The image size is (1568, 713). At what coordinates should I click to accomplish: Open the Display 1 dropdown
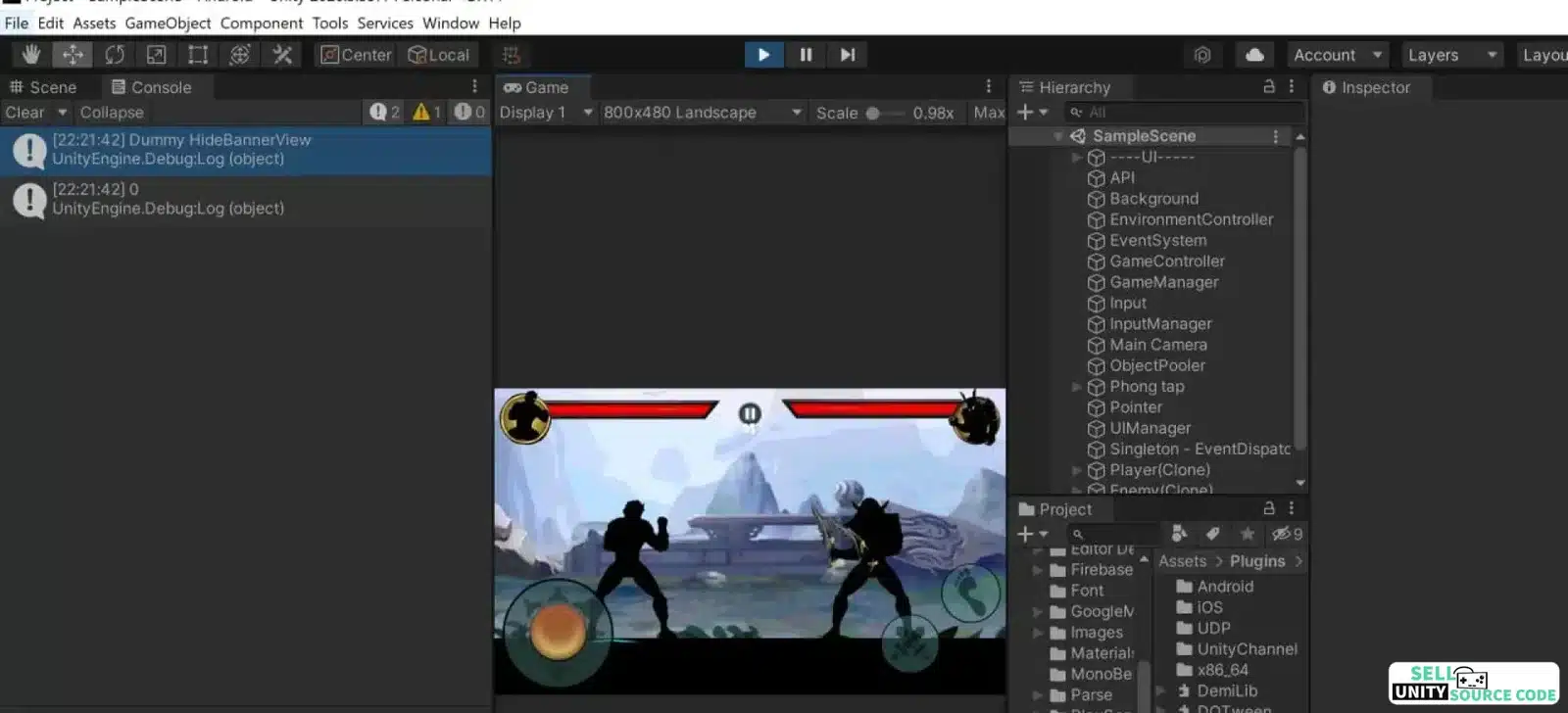[x=546, y=113]
